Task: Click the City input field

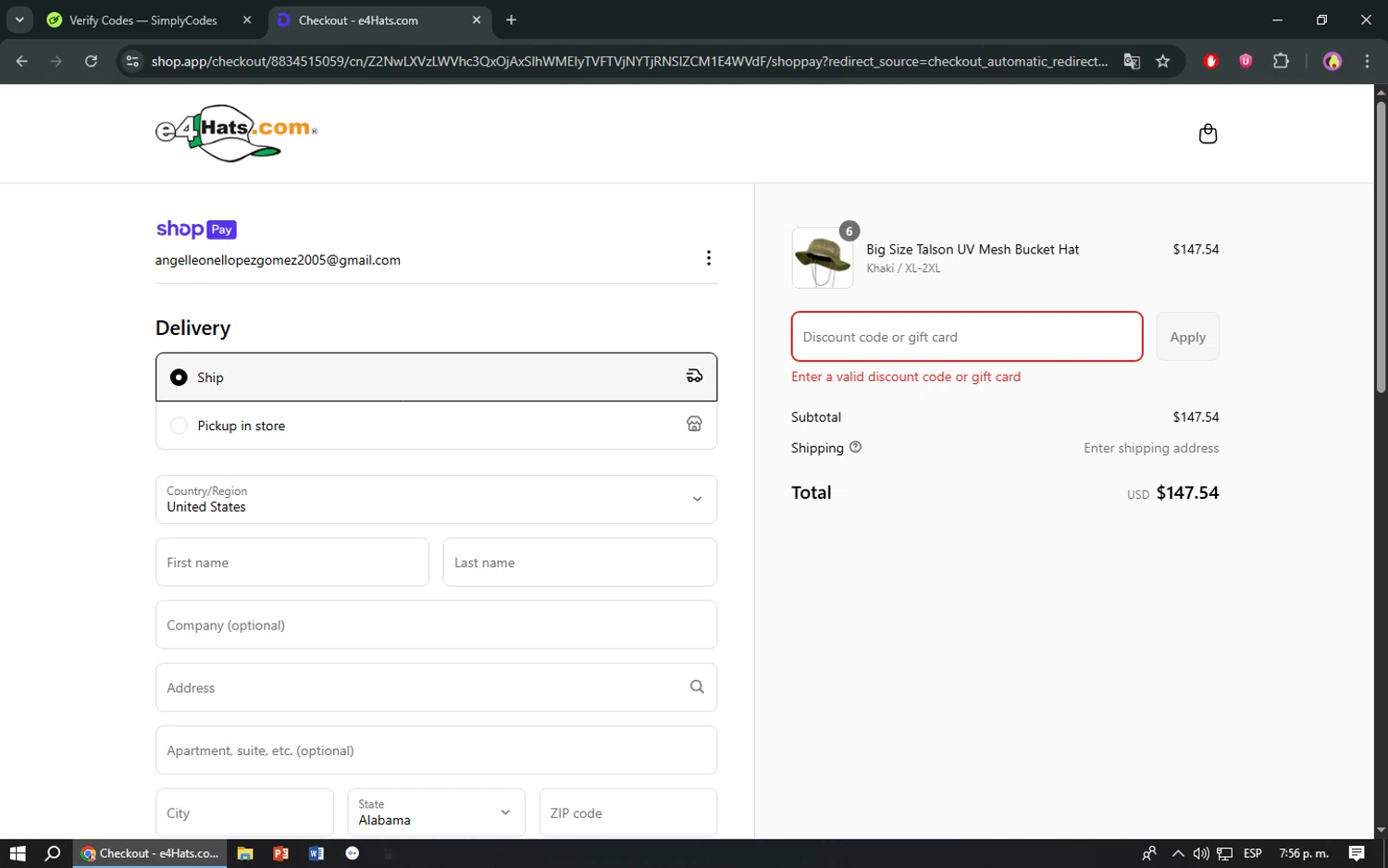Action: (x=244, y=812)
